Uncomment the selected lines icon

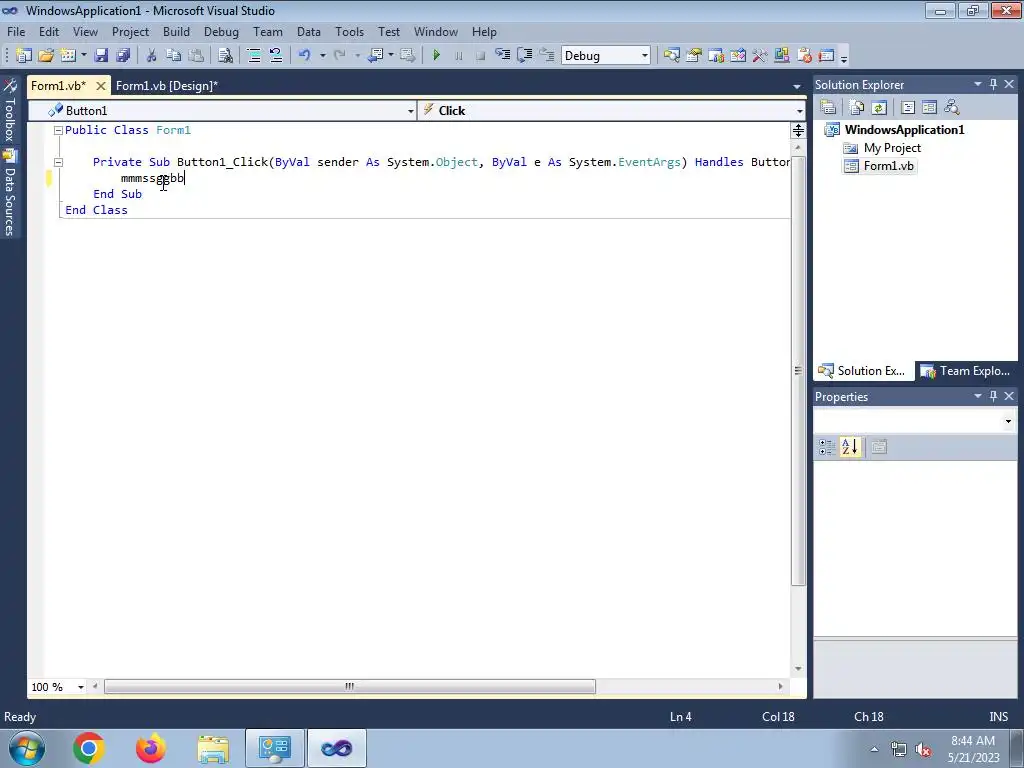276,56
